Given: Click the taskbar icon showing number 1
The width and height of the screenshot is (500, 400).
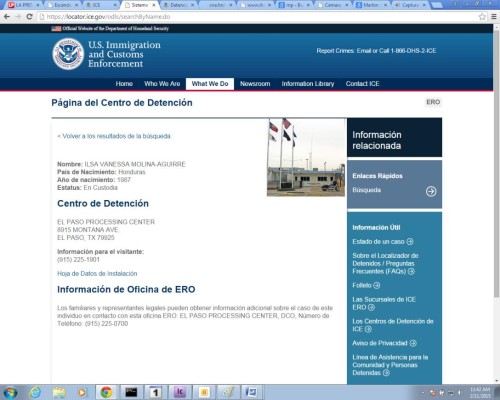Looking at the screenshot, I should pos(155,392).
